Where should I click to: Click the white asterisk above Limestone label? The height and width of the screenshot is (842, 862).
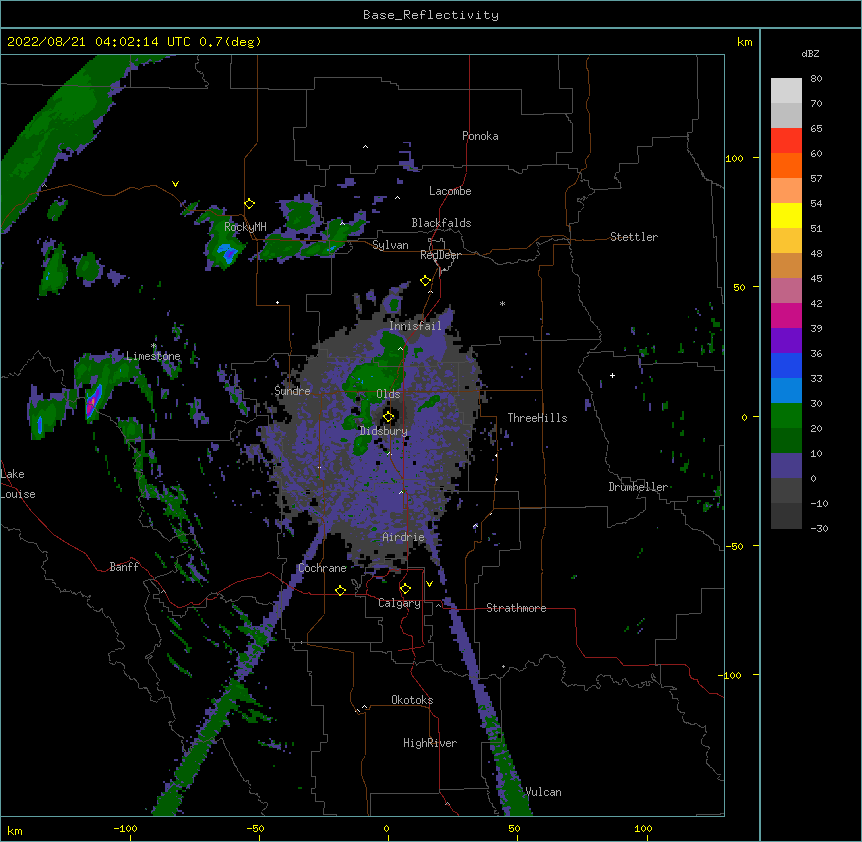coord(153,346)
